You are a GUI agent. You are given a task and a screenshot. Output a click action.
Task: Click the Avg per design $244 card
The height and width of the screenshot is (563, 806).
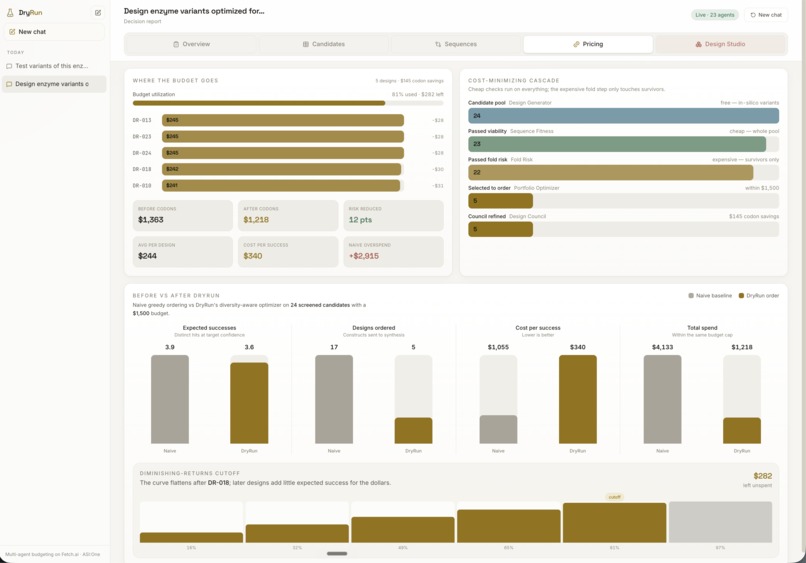(182, 251)
